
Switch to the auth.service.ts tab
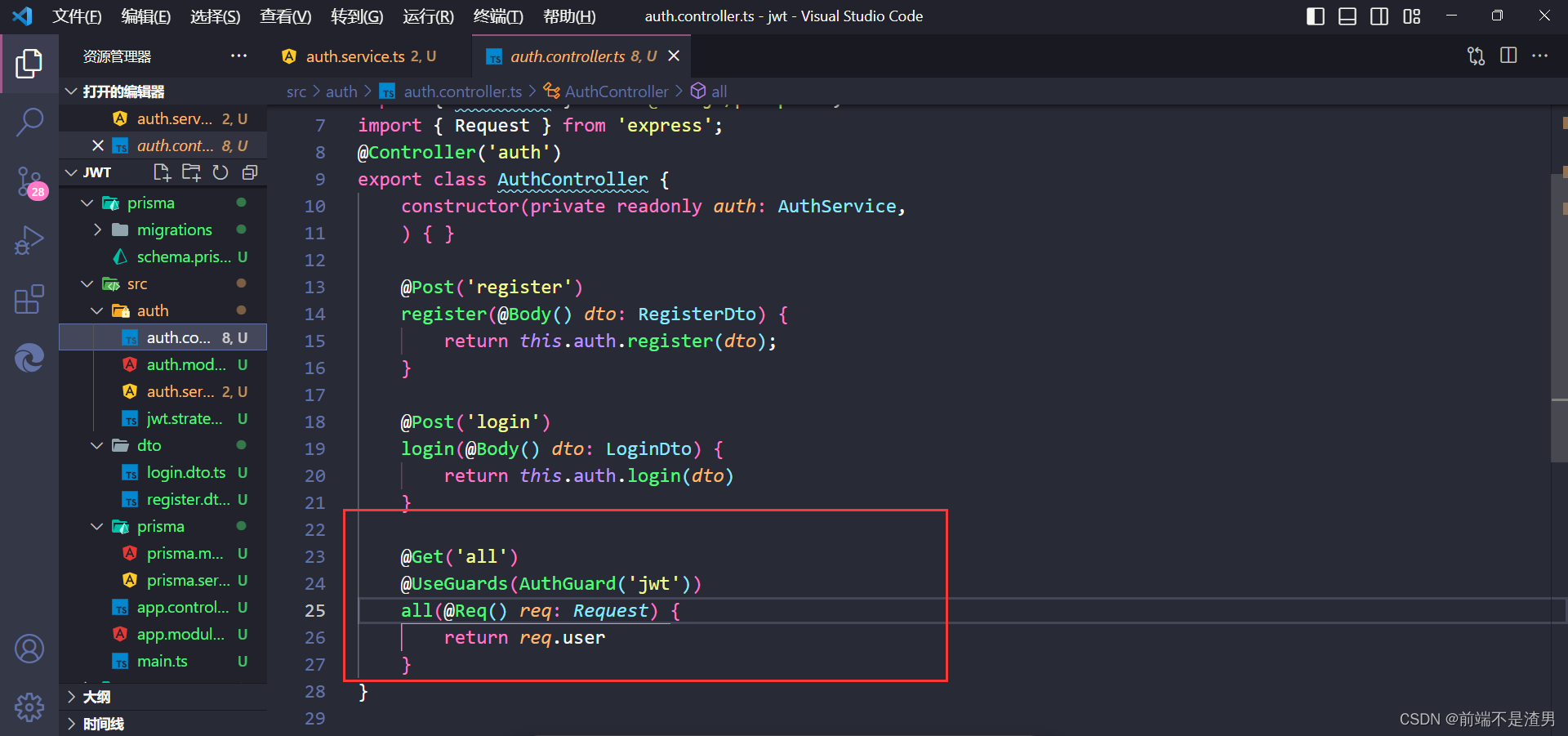[359, 56]
